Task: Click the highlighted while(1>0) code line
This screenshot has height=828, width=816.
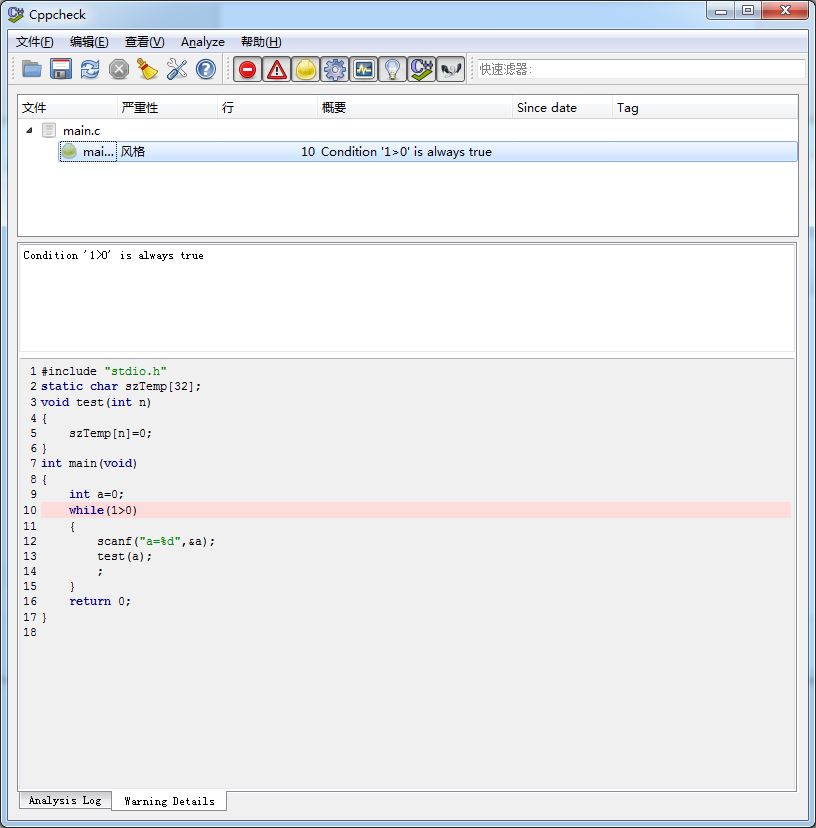Action: (416, 510)
